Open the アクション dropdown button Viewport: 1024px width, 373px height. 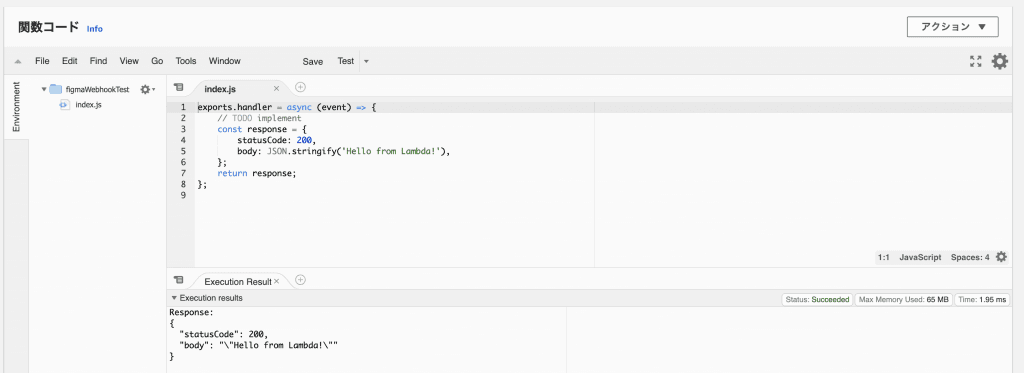[x=952, y=27]
